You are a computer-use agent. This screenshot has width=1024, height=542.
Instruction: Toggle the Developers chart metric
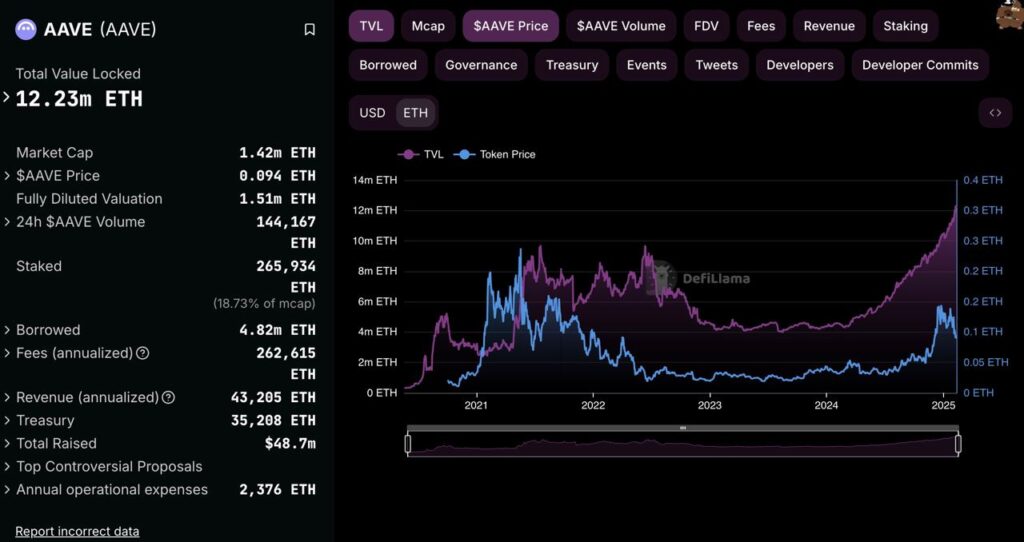pos(800,65)
